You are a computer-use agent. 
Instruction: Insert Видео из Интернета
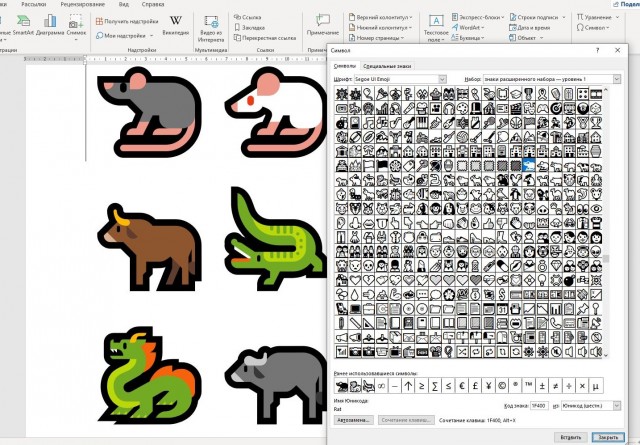pos(211,29)
